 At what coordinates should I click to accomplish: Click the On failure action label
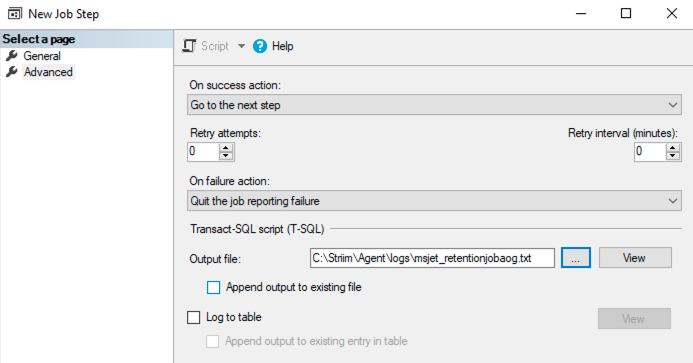[x=229, y=181]
